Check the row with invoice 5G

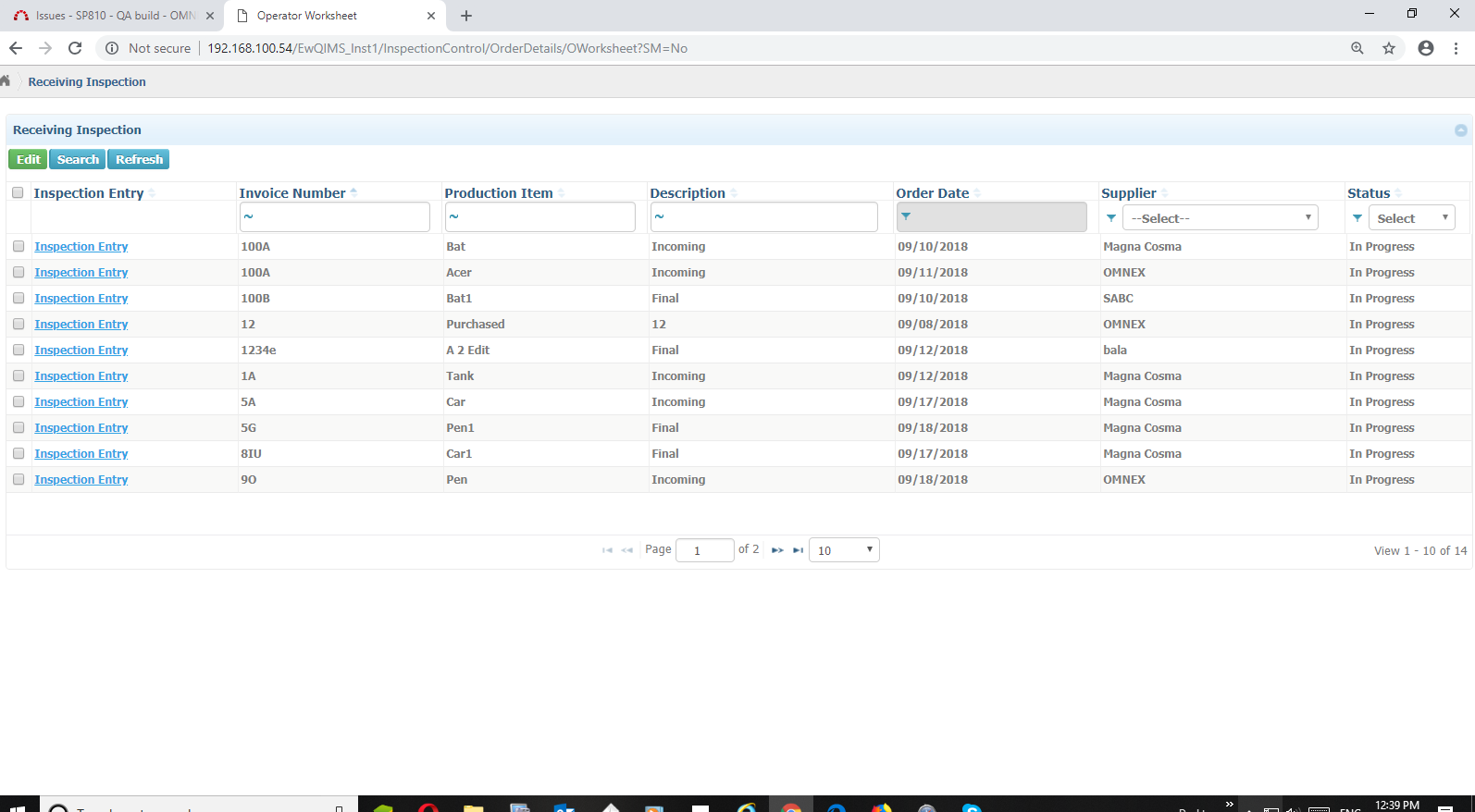tap(19, 428)
